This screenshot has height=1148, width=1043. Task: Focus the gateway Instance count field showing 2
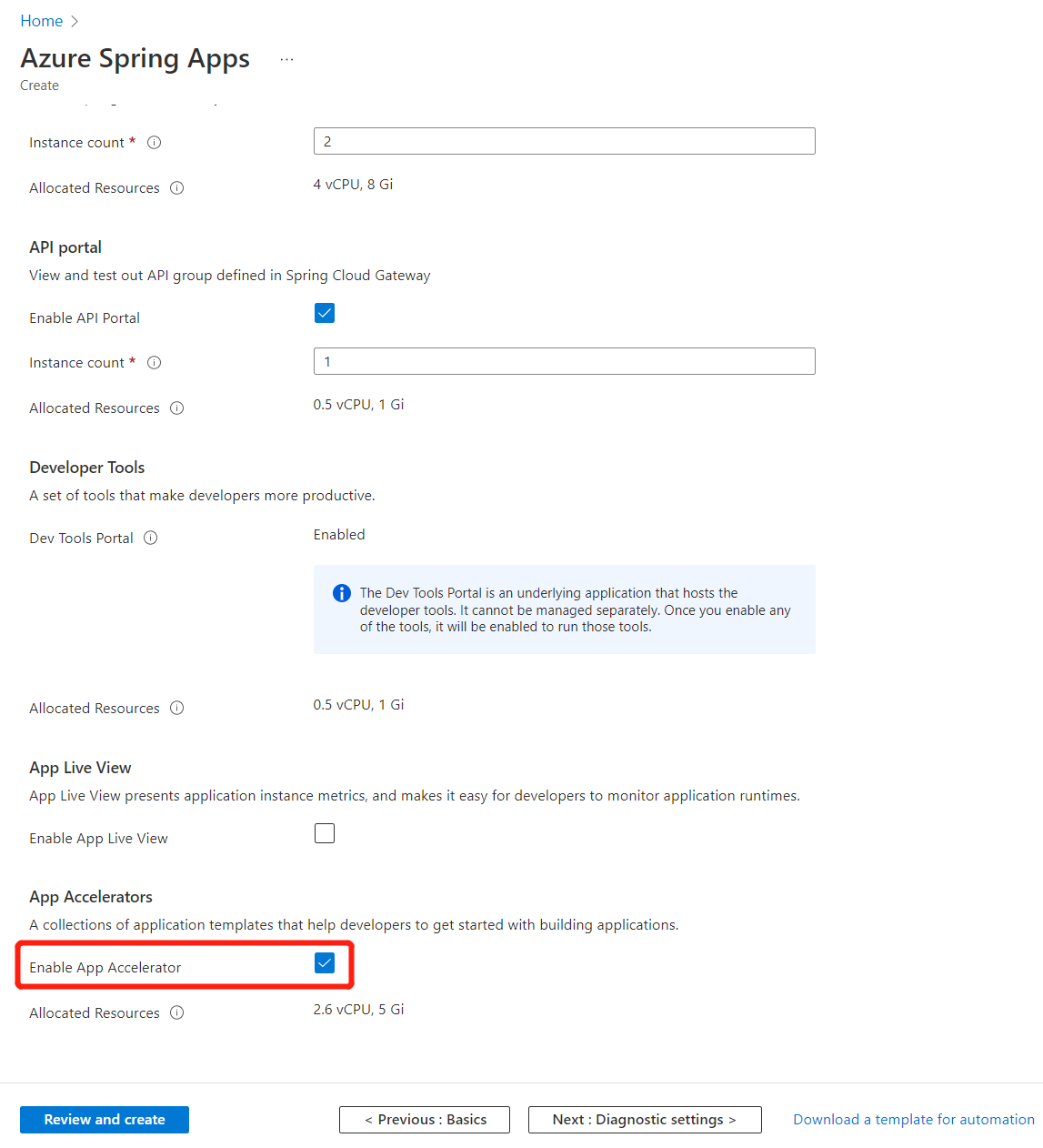(x=565, y=141)
